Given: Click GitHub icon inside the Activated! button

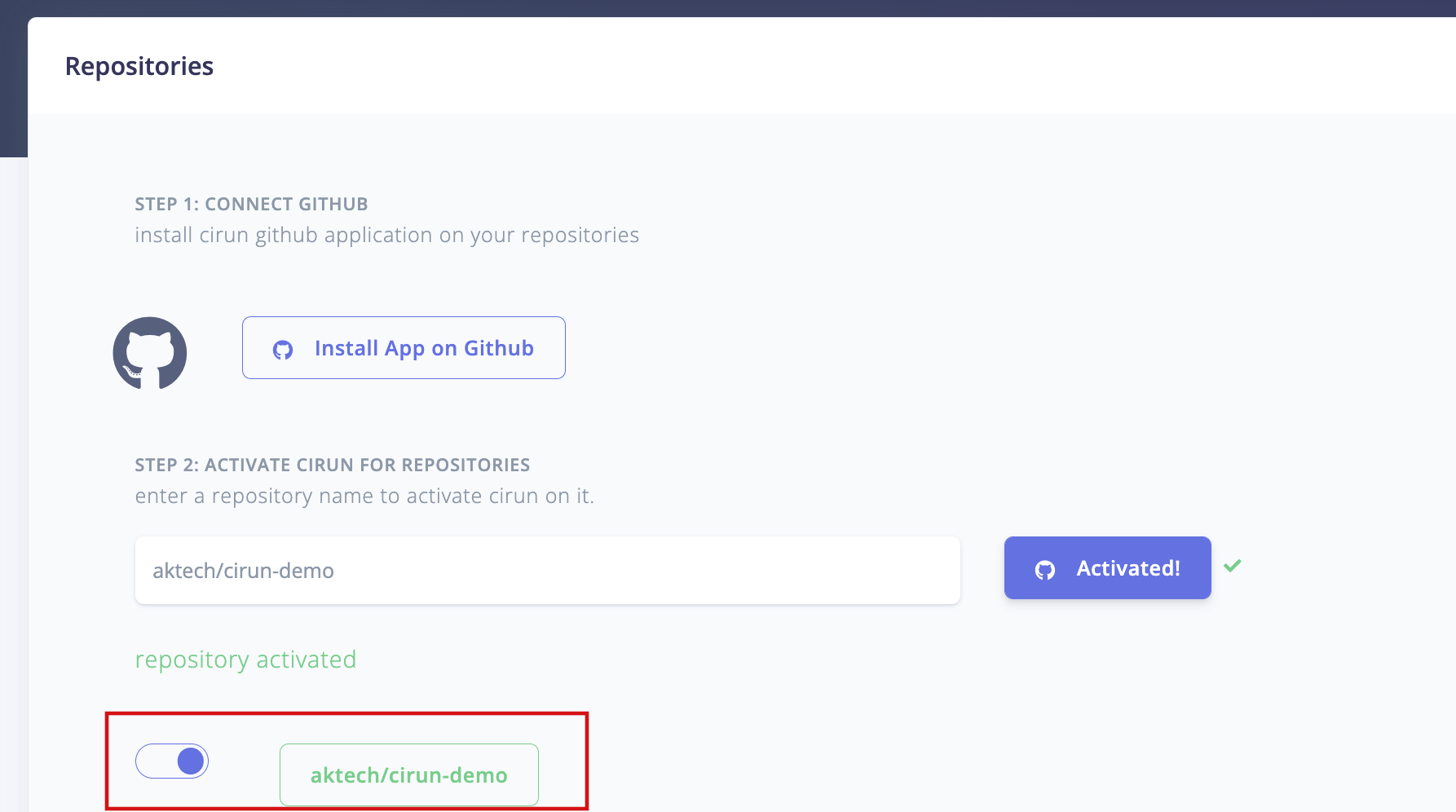Looking at the screenshot, I should click(x=1045, y=570).
